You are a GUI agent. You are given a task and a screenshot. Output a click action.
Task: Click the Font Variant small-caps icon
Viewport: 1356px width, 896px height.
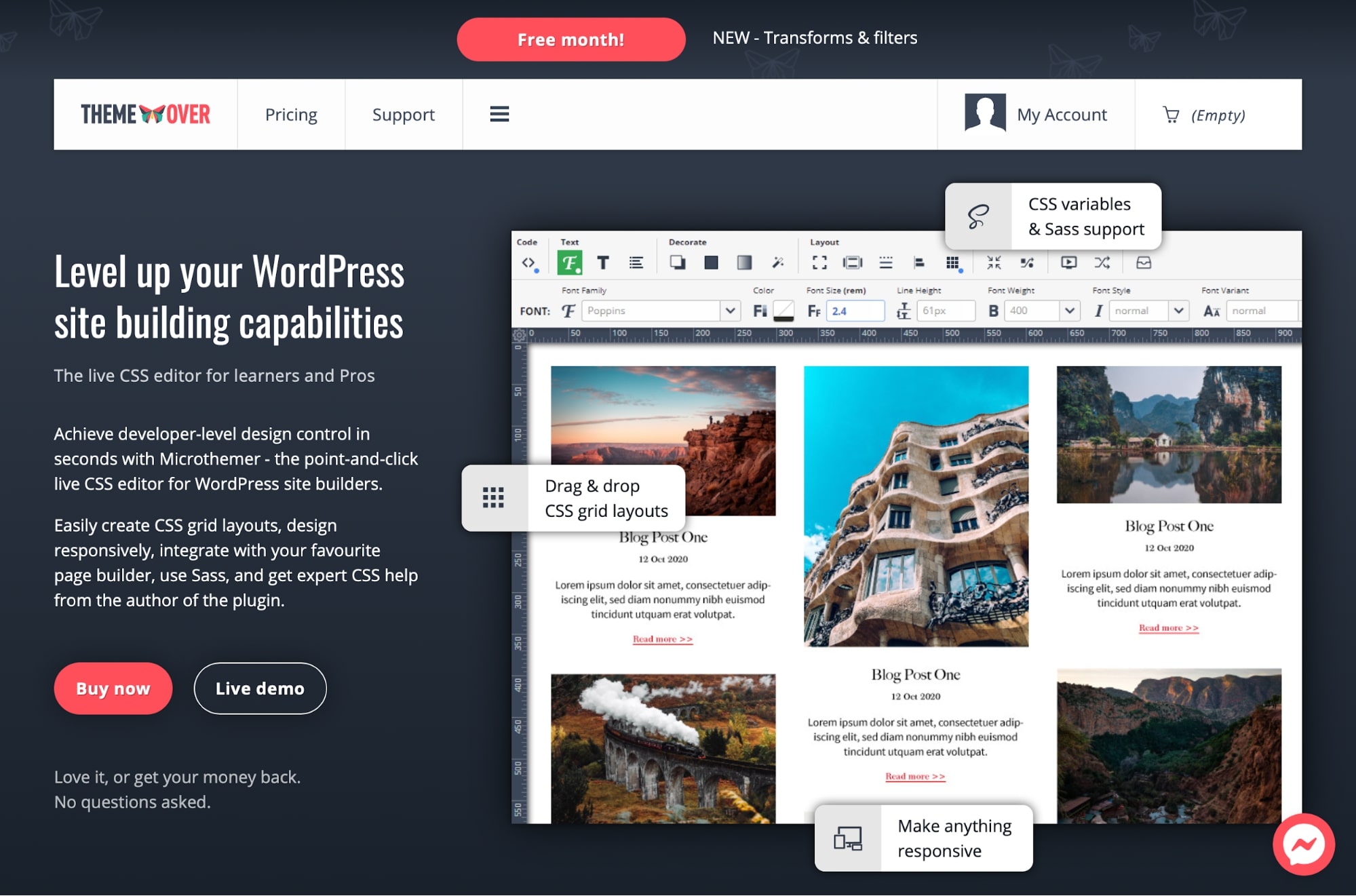coord(1212,311)
